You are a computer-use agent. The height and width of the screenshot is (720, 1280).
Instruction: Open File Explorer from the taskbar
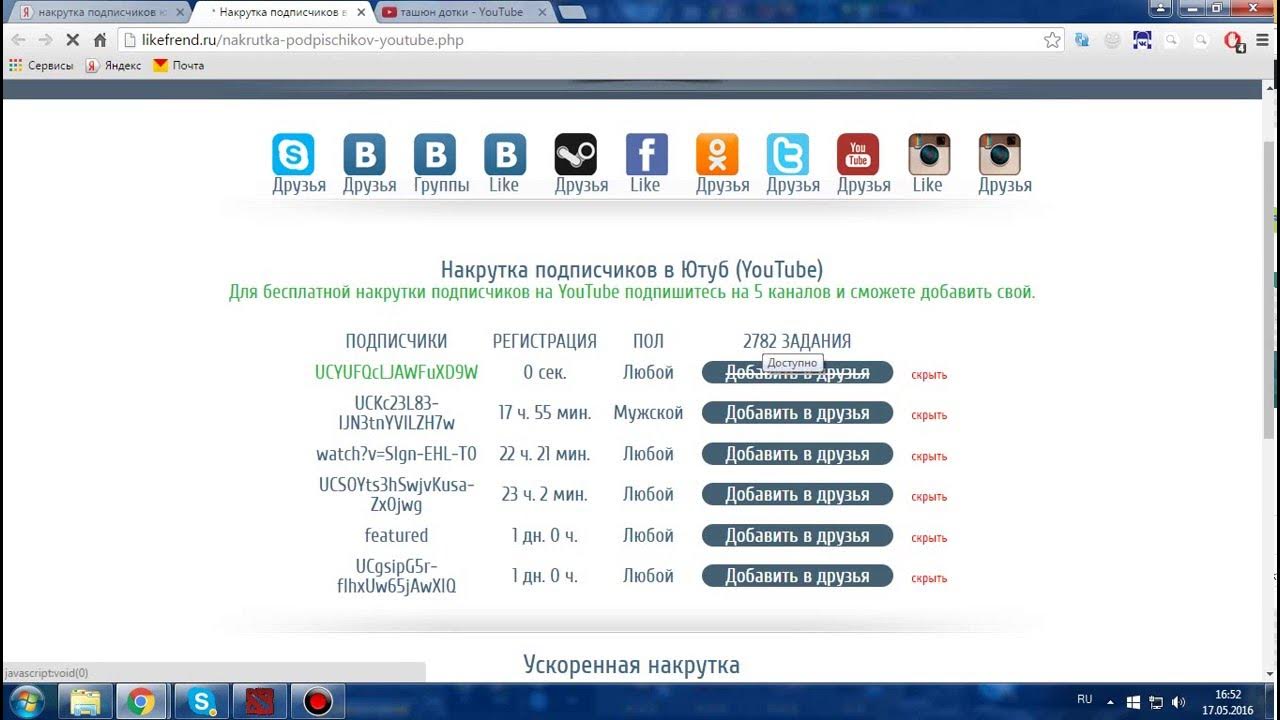point(86,702)
